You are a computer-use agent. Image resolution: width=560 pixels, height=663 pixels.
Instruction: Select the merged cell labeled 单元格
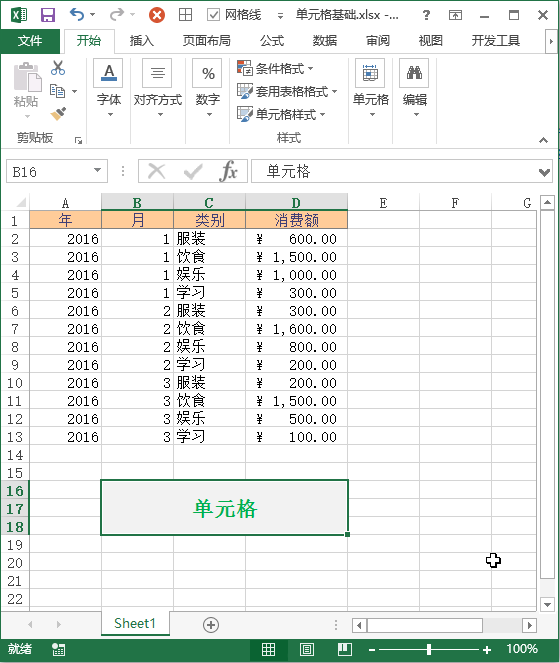[x=225, y=508]
